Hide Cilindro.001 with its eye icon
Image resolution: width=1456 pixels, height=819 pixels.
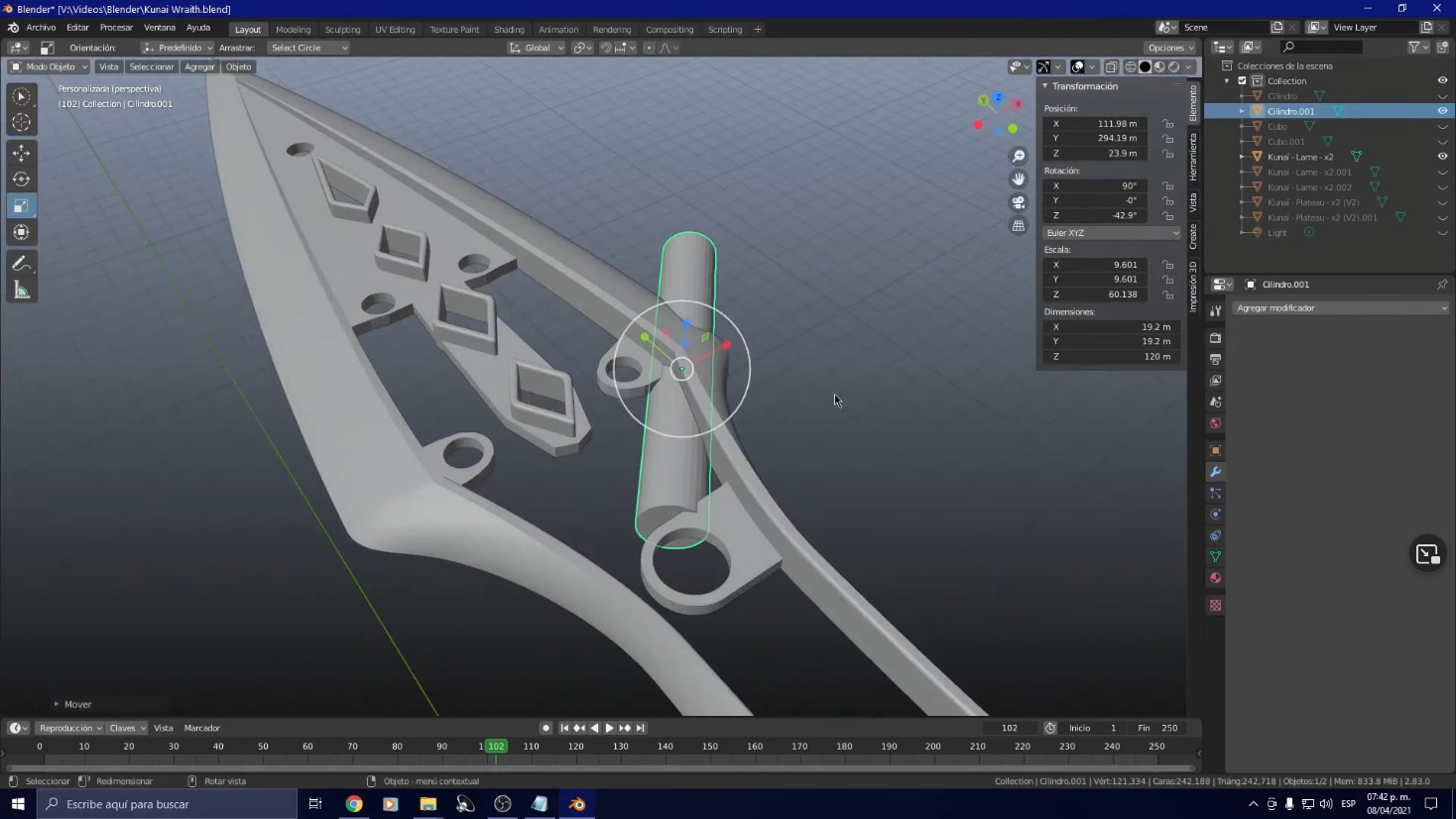point(1442,111)
